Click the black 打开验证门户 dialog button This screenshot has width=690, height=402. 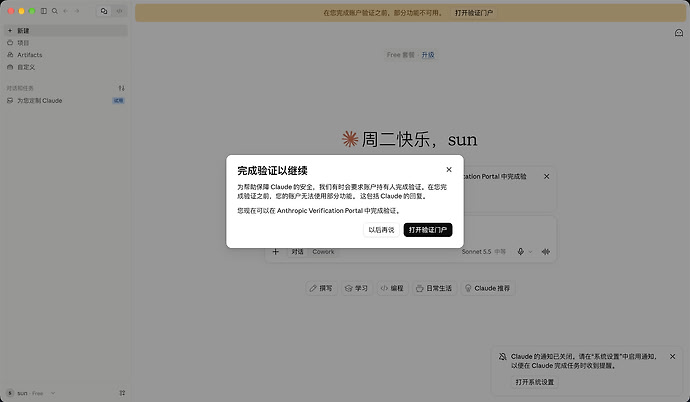428,230
